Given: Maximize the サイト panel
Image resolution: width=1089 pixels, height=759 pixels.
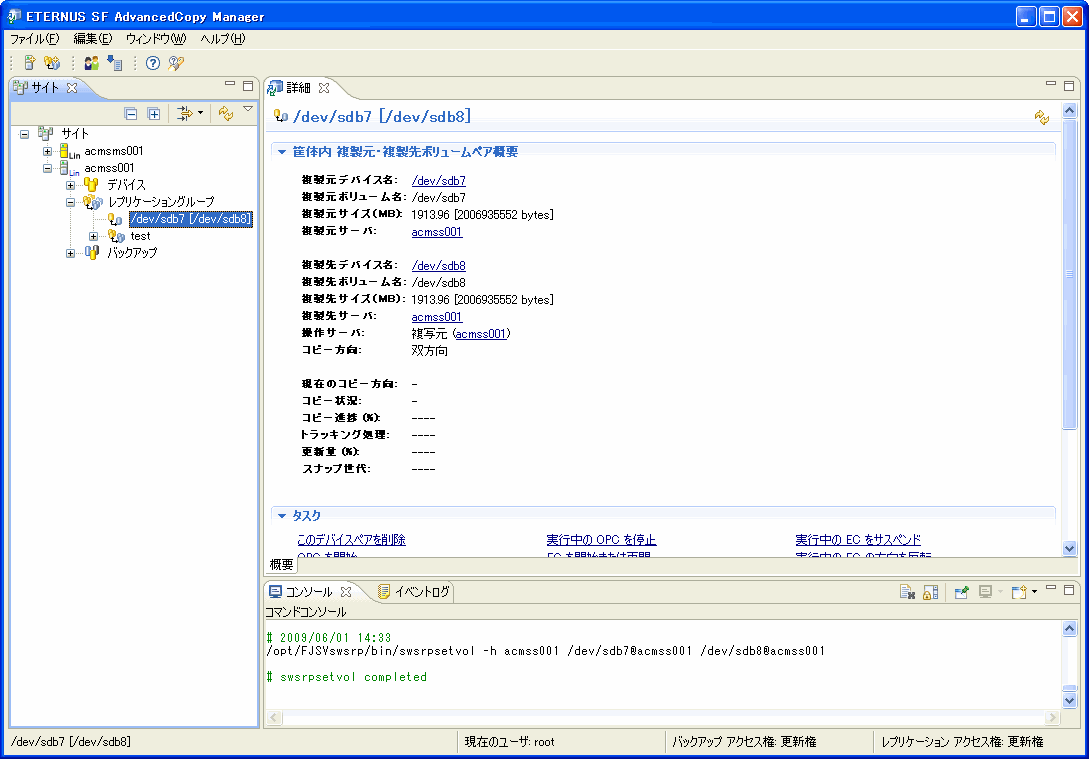Looking at the screenshot, I should [x=248, y=85].
